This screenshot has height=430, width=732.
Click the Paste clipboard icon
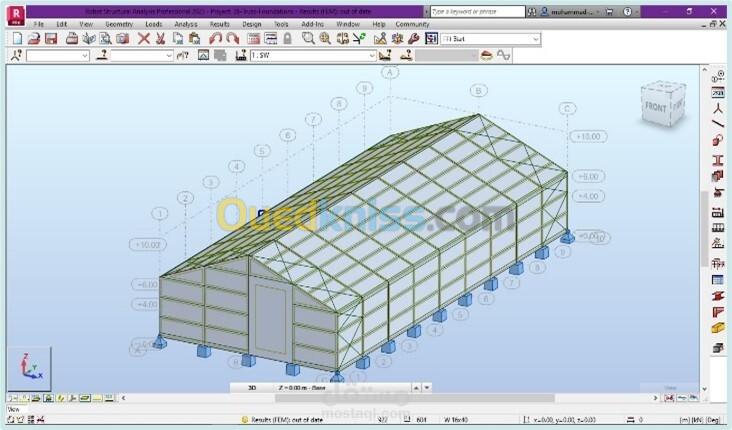pyautogui.click(x=194, y=39)
